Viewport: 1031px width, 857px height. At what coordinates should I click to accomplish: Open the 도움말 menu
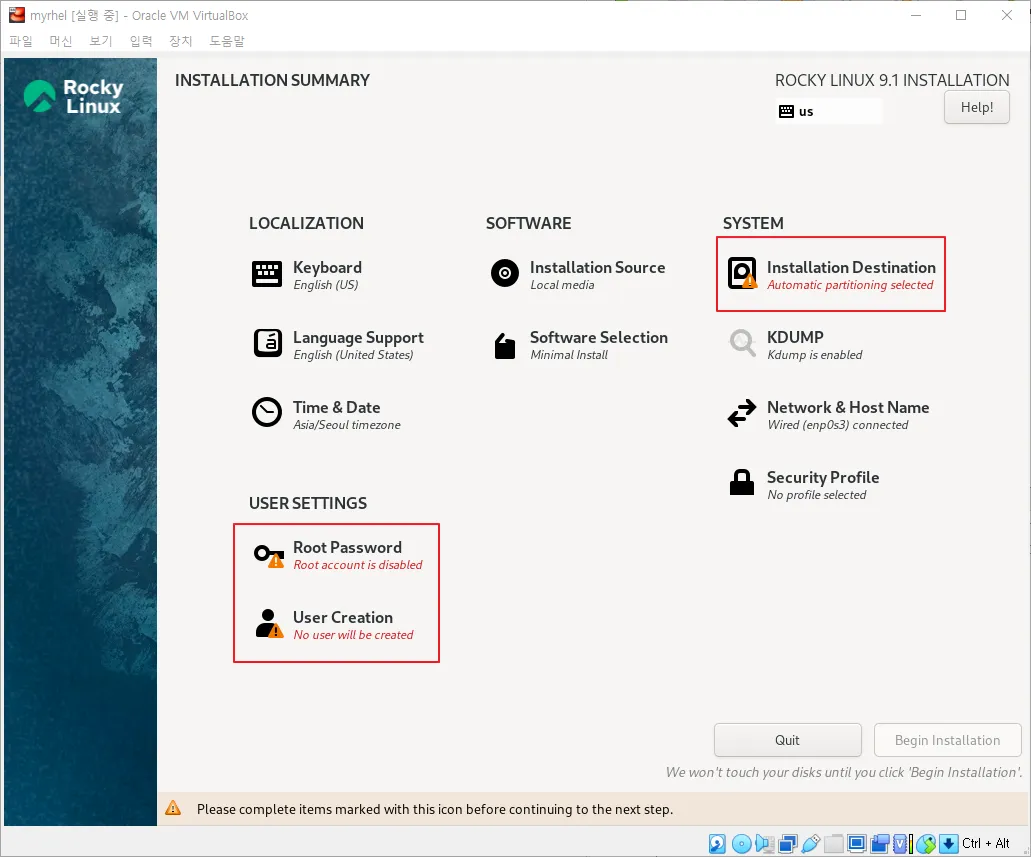pyautogui.click(x=227, y=41)
